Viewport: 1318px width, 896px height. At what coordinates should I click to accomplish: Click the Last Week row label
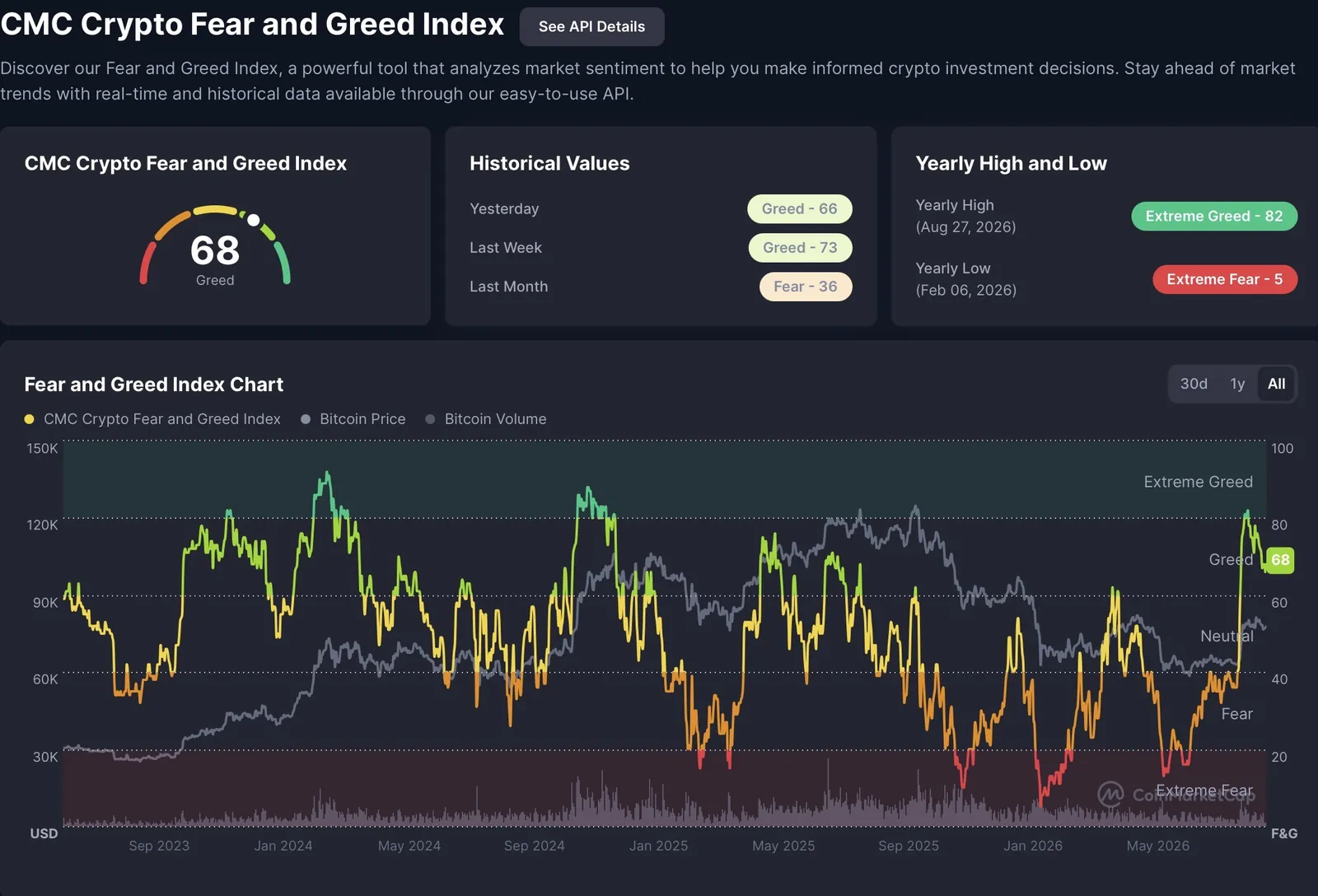(x=506, y=248)
